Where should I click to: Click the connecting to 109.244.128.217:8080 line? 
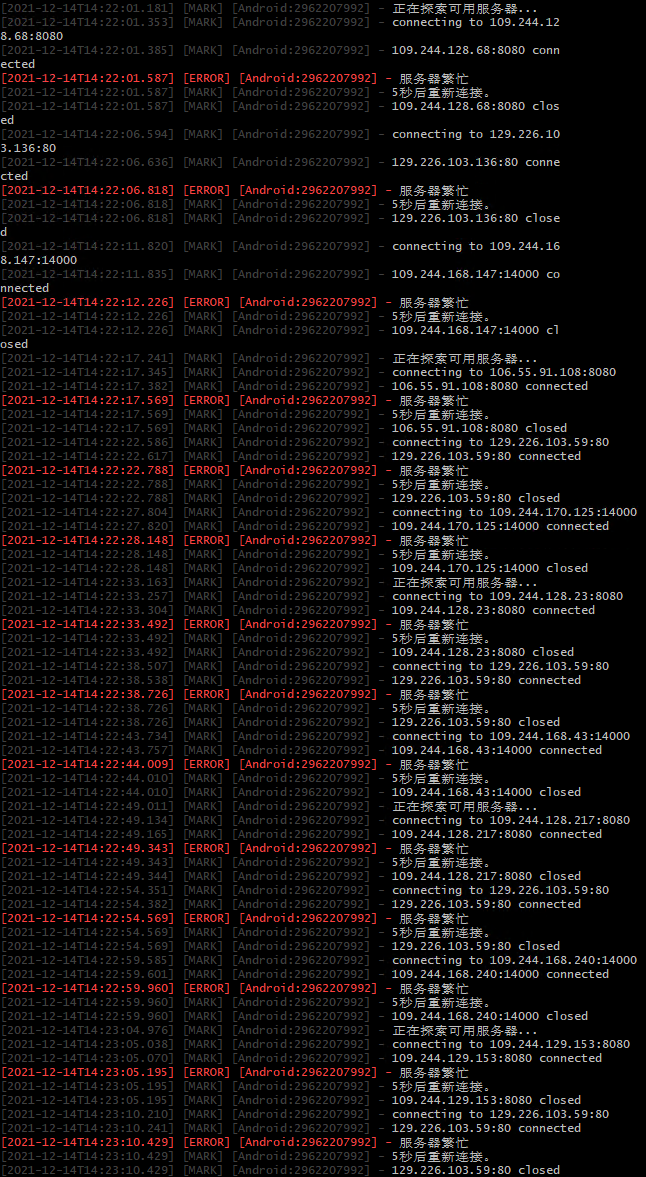pos(315,820)
